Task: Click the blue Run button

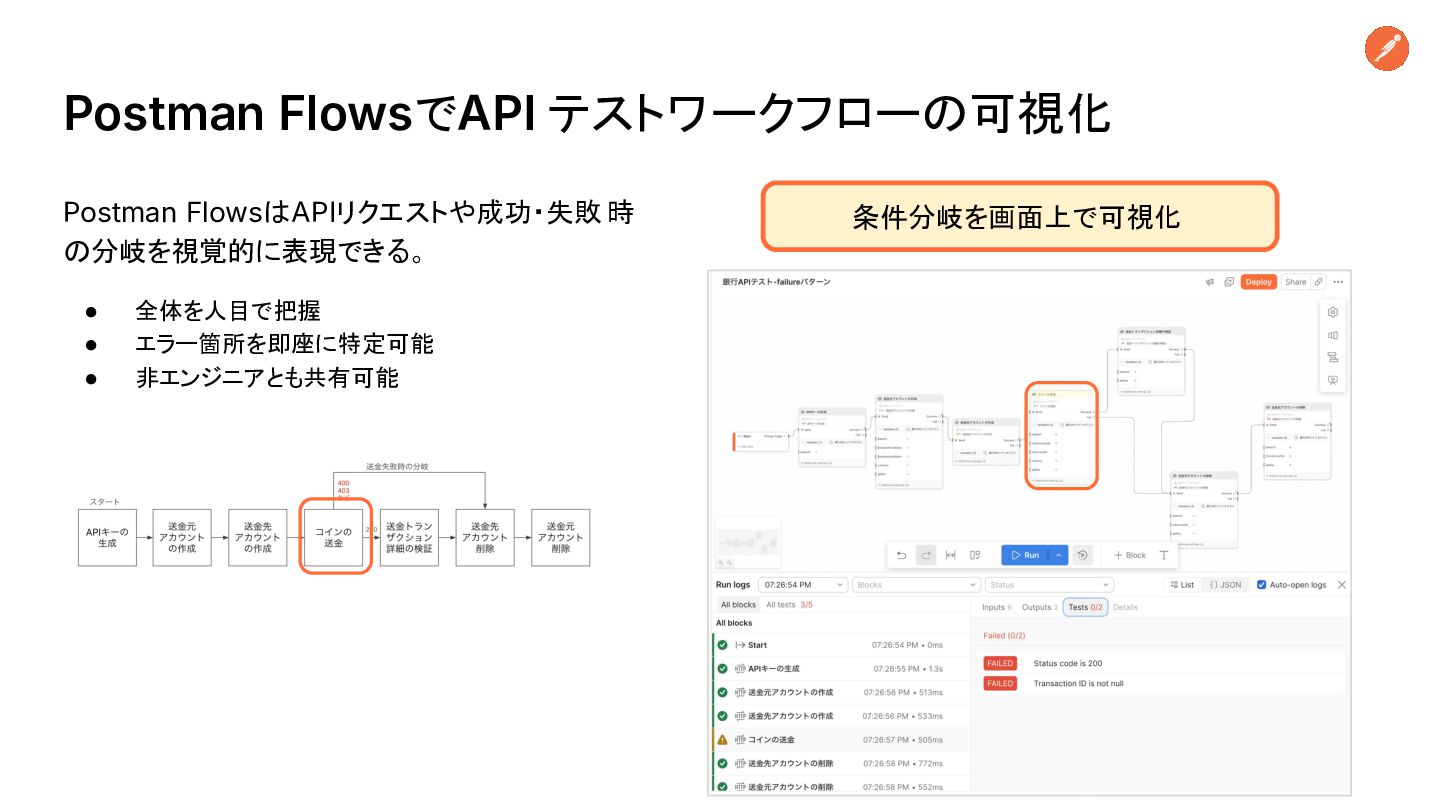Action: (x=1025, y=555)
